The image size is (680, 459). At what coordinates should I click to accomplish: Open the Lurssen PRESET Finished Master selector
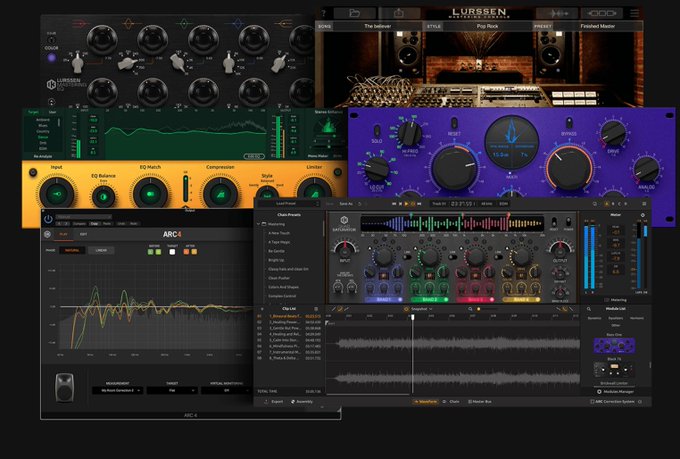click(598, 26)
